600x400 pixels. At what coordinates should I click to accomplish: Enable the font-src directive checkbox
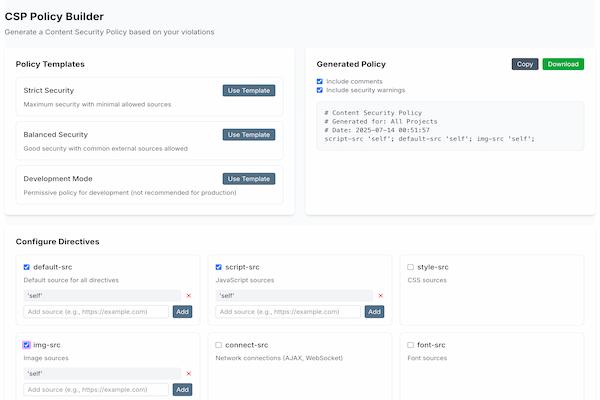(x=411, y=345)
